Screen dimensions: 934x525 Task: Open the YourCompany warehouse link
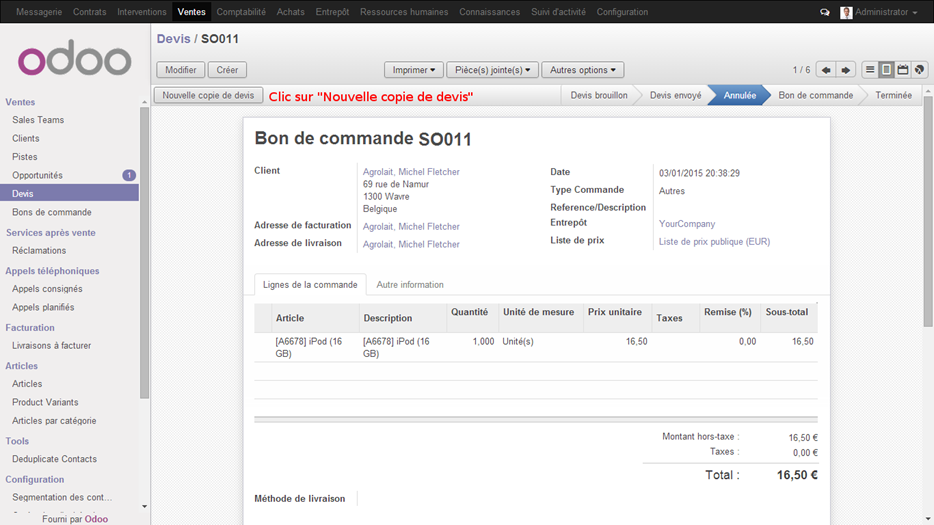coord(687,223)
